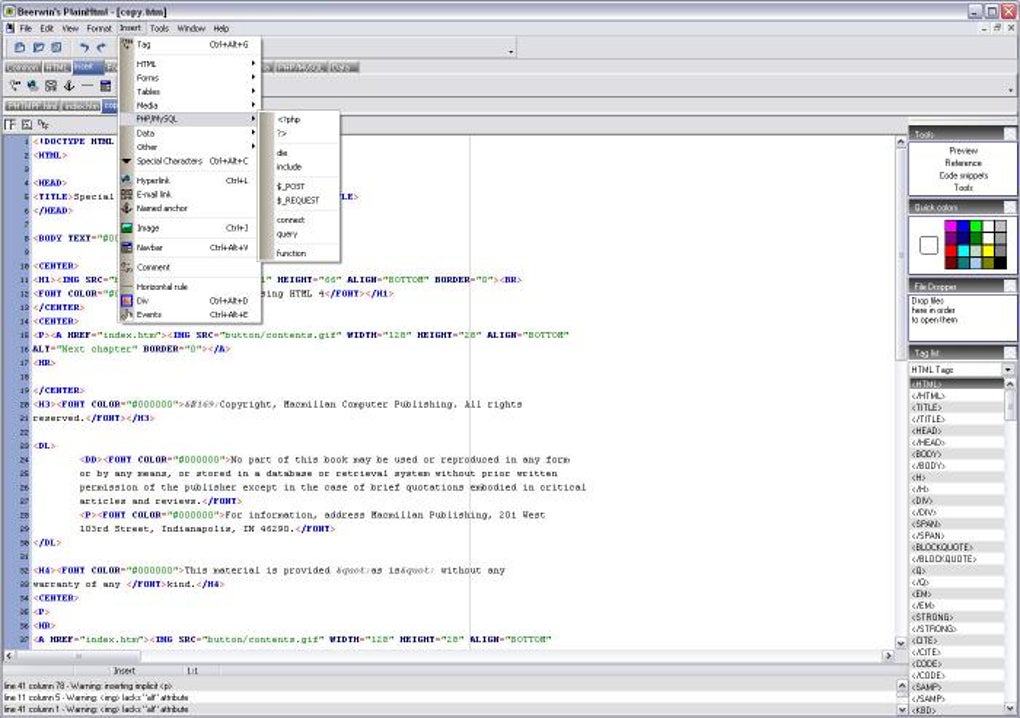Choose $_POST from PHP/MySQL submenu
Viewport: 1020px width, 718px height.
[291, 187]
